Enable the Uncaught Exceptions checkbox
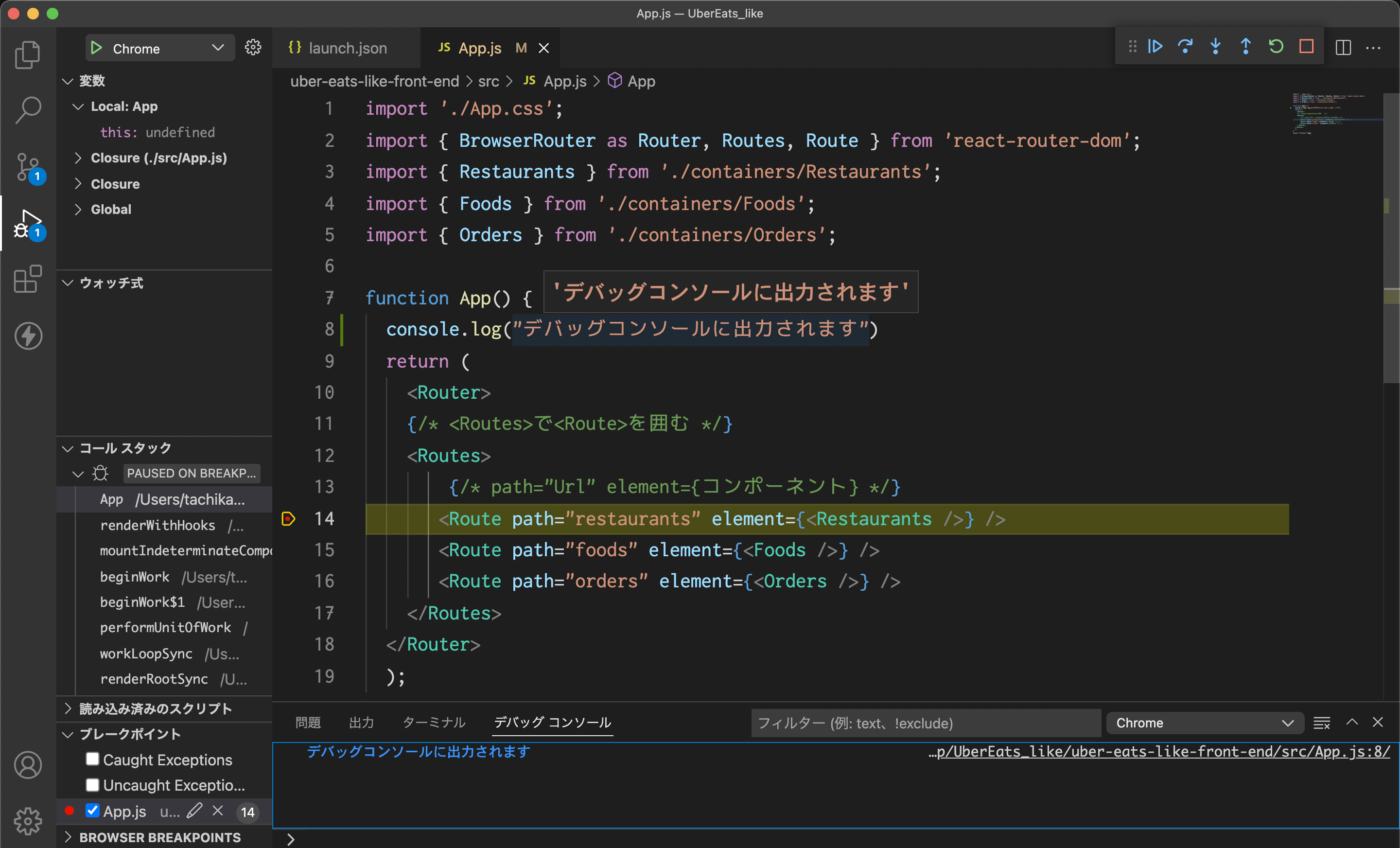The image size is (1400, 848). click(x=93, y=785)
